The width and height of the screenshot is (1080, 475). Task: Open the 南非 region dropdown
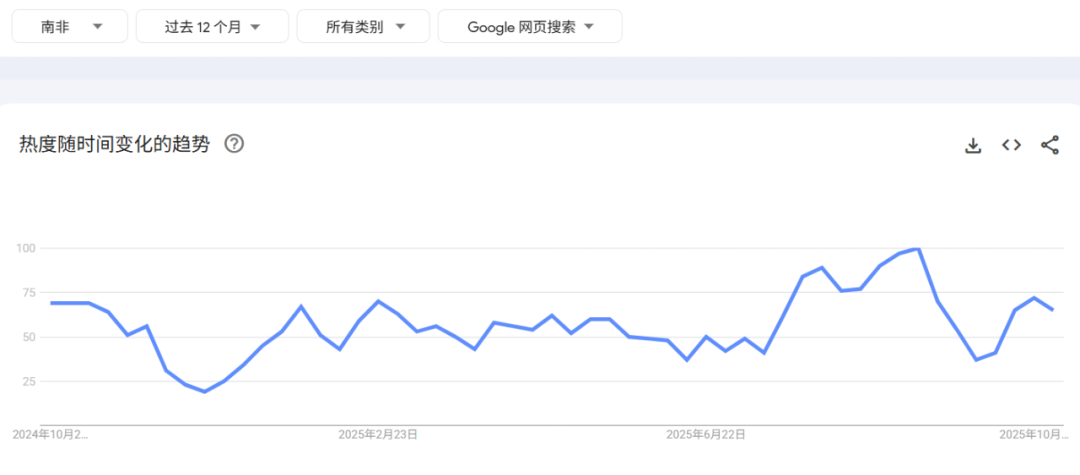70,27
